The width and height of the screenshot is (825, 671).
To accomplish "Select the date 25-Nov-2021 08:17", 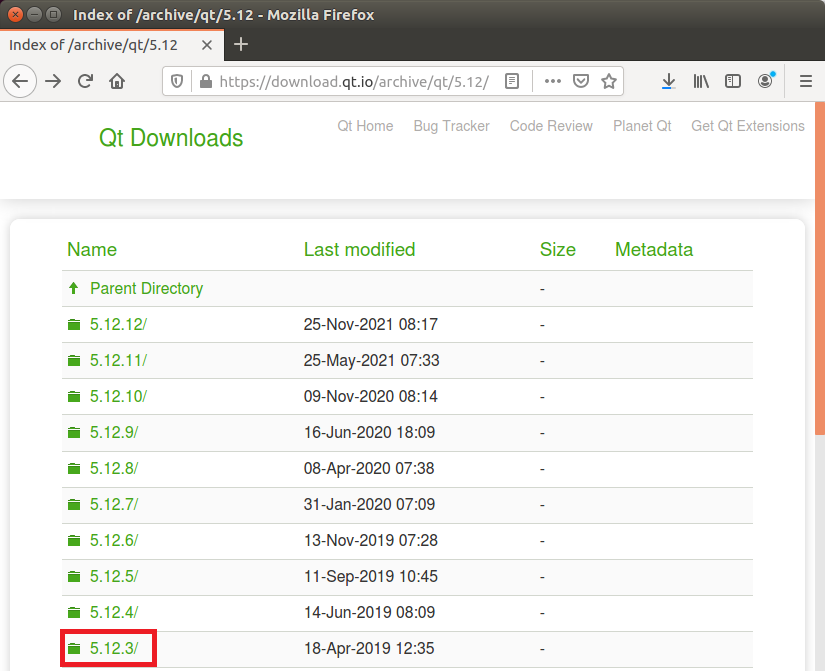I will click(370, 324).
